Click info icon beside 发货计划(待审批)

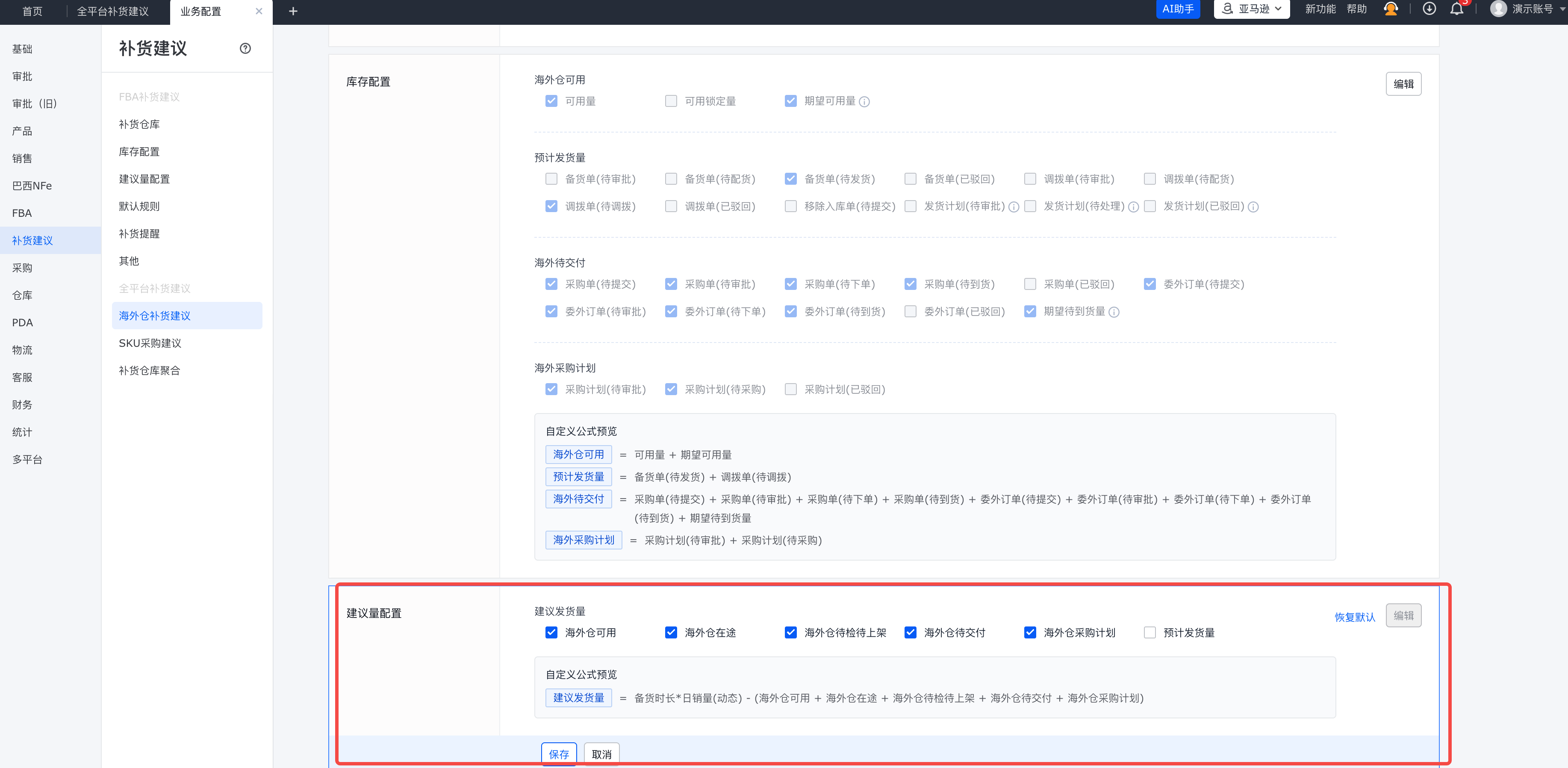click(1014, 207)
